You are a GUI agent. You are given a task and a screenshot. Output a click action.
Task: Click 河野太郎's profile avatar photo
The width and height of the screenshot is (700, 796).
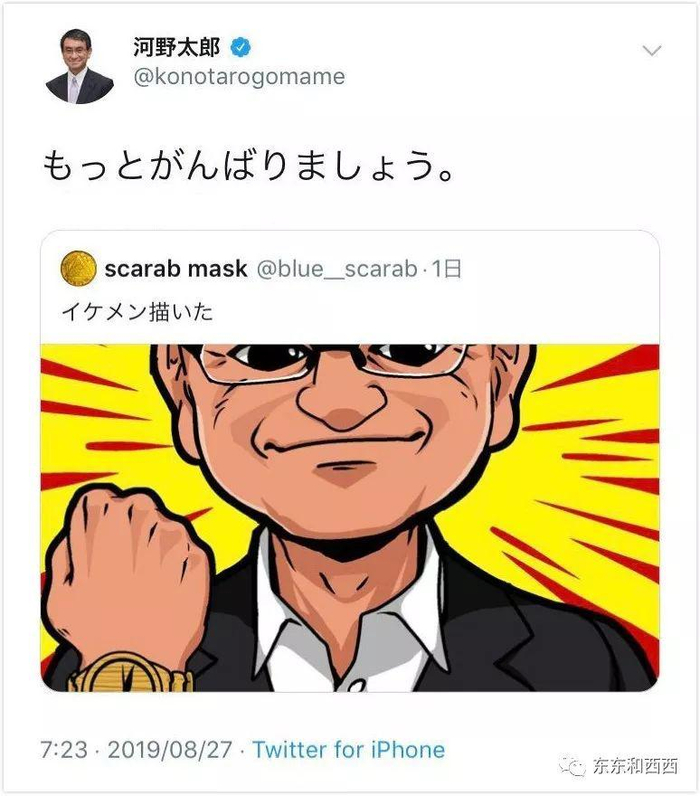pyautogui.click(x=79, y=66)
